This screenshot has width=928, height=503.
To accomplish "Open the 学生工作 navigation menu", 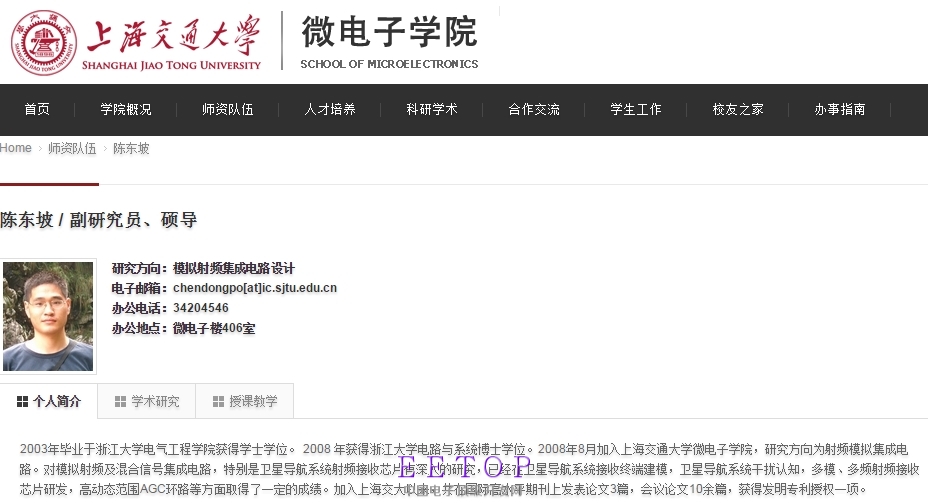I will click(x=636, y=109).
